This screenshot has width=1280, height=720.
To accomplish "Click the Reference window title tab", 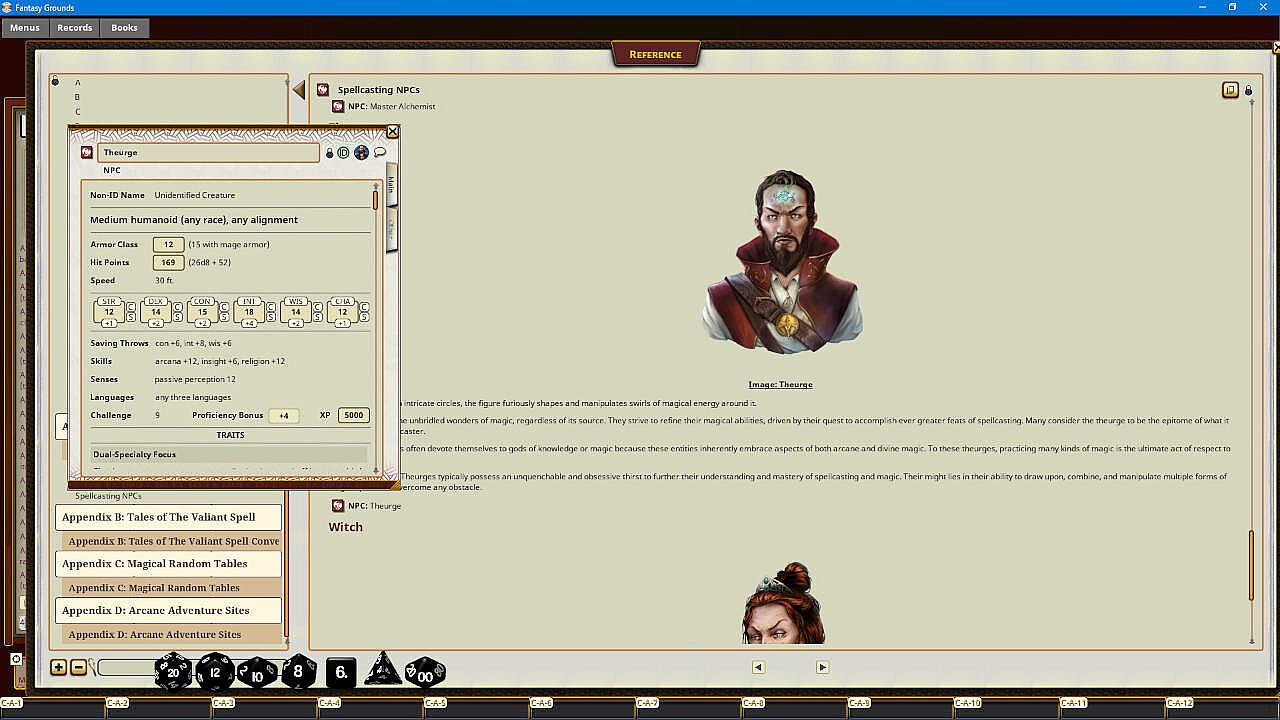I will tap(655, 54).
